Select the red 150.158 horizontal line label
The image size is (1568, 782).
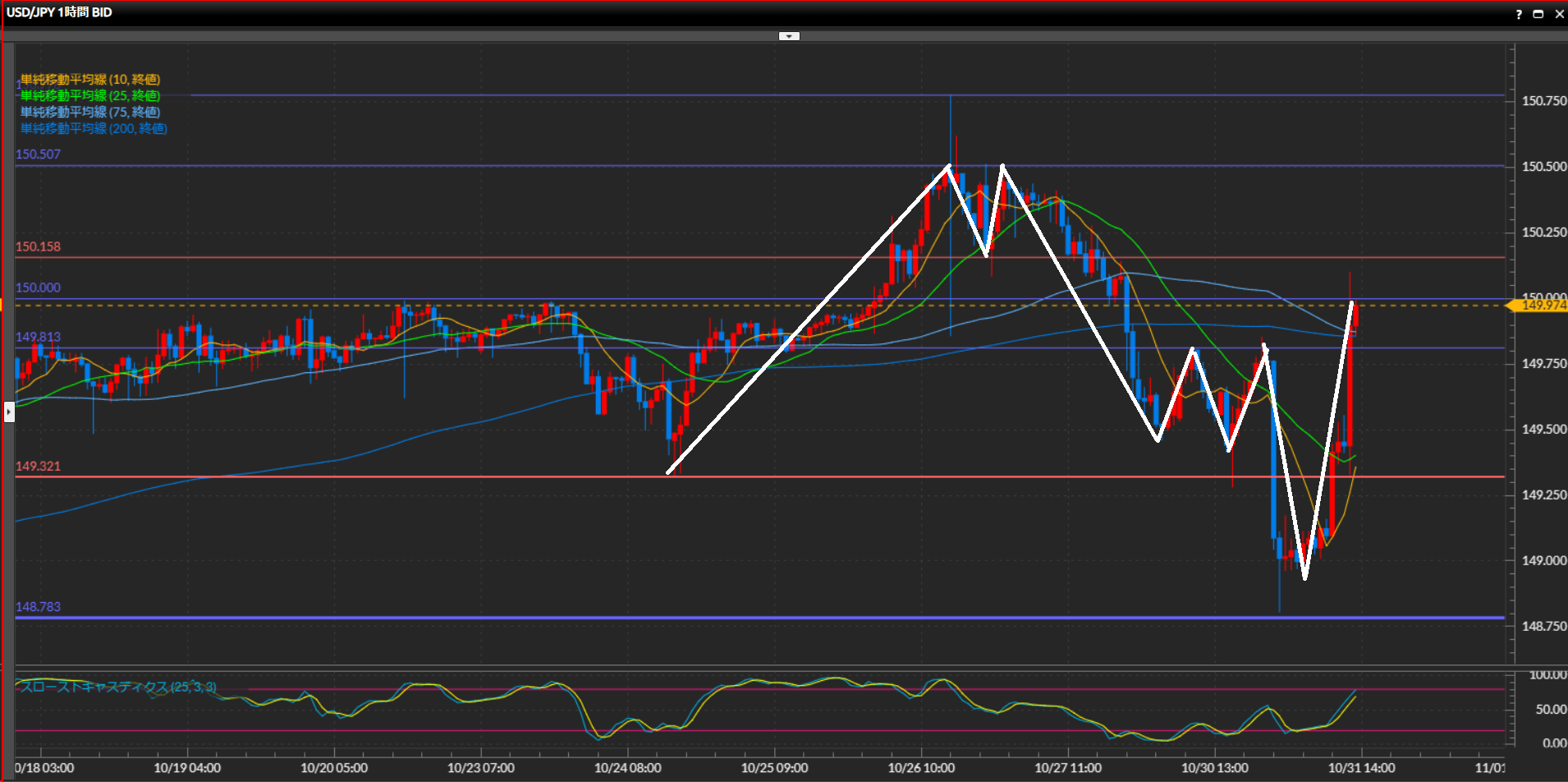(38, 247)
